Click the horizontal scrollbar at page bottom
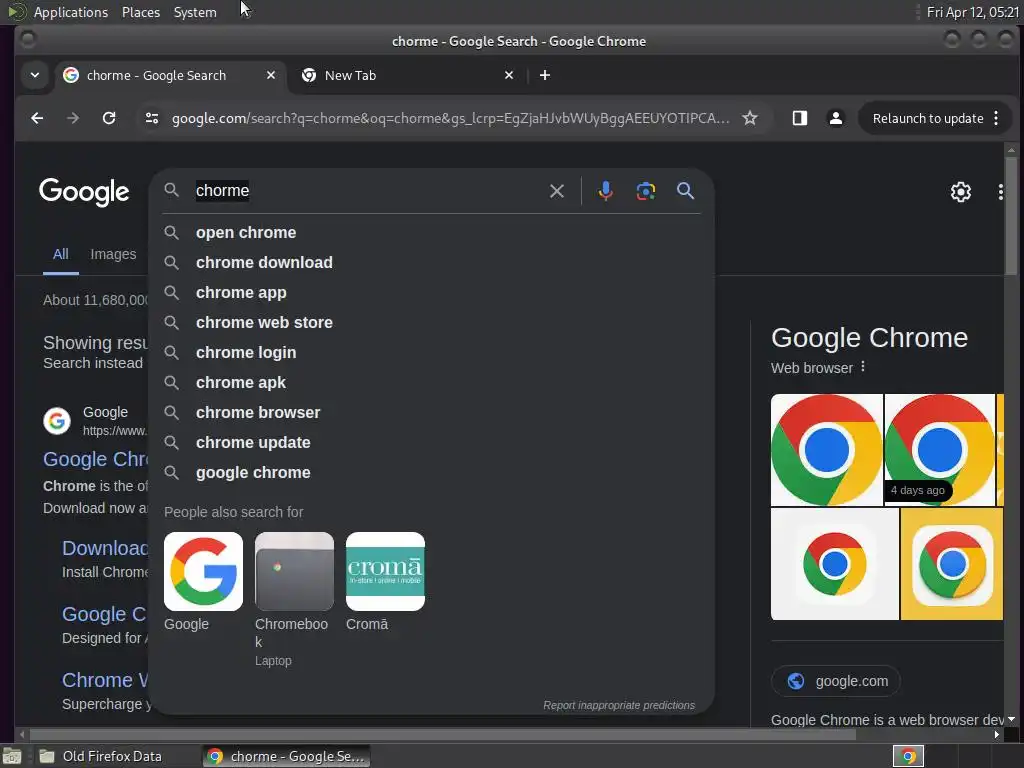The height and width of the screenshot is (768, 1024). coord(443,735)
